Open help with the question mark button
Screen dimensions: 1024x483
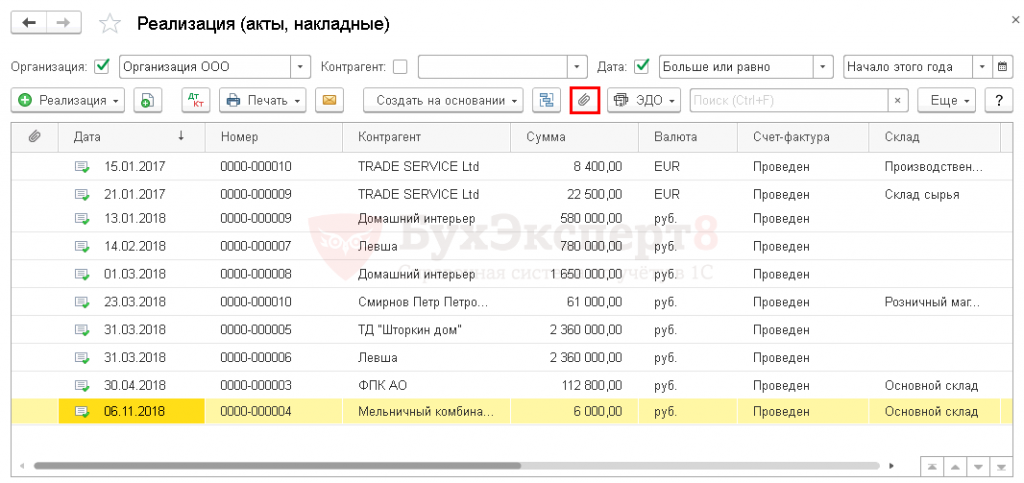(998, 100)
